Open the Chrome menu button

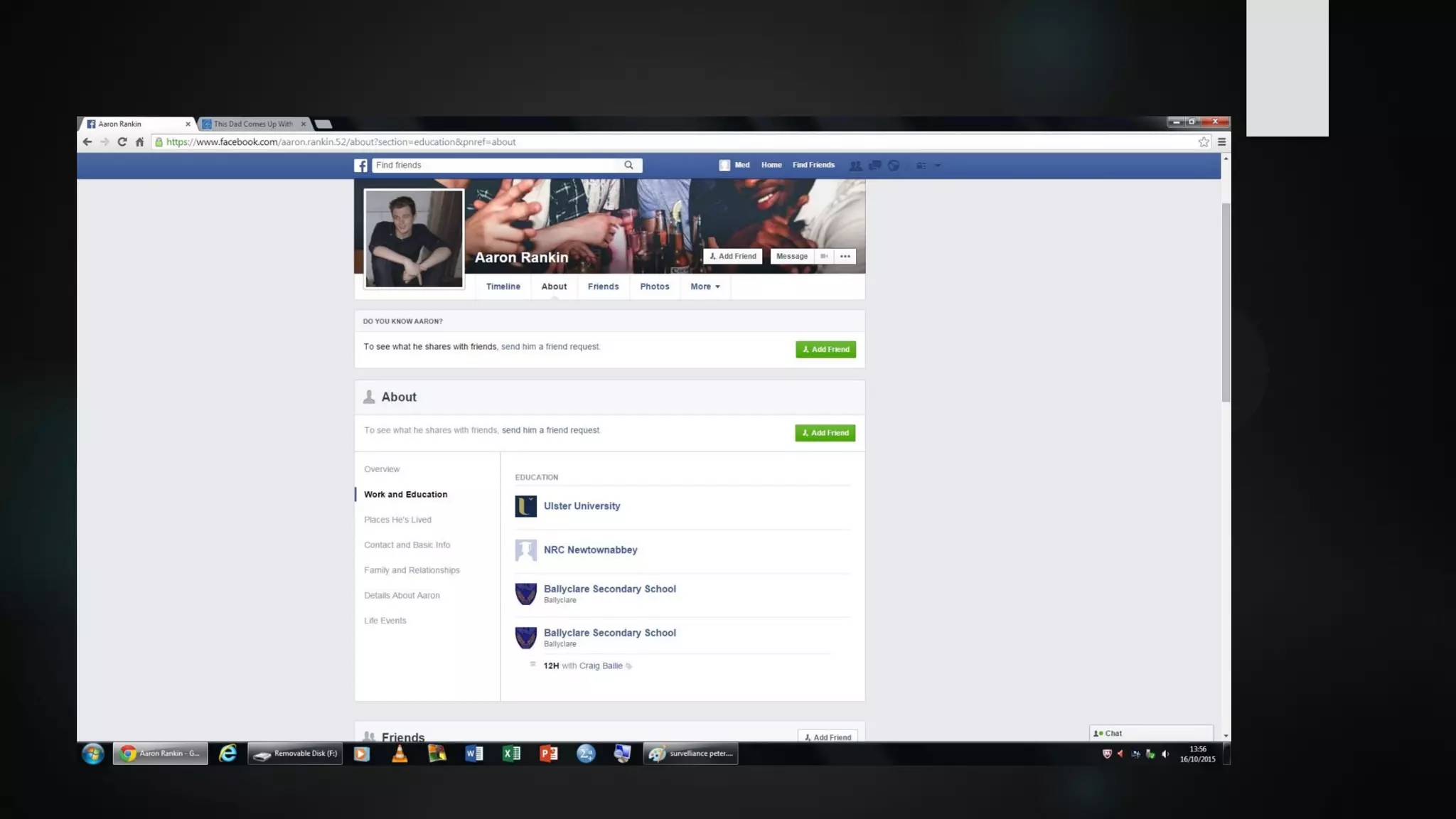click(x=1221, y=142)
